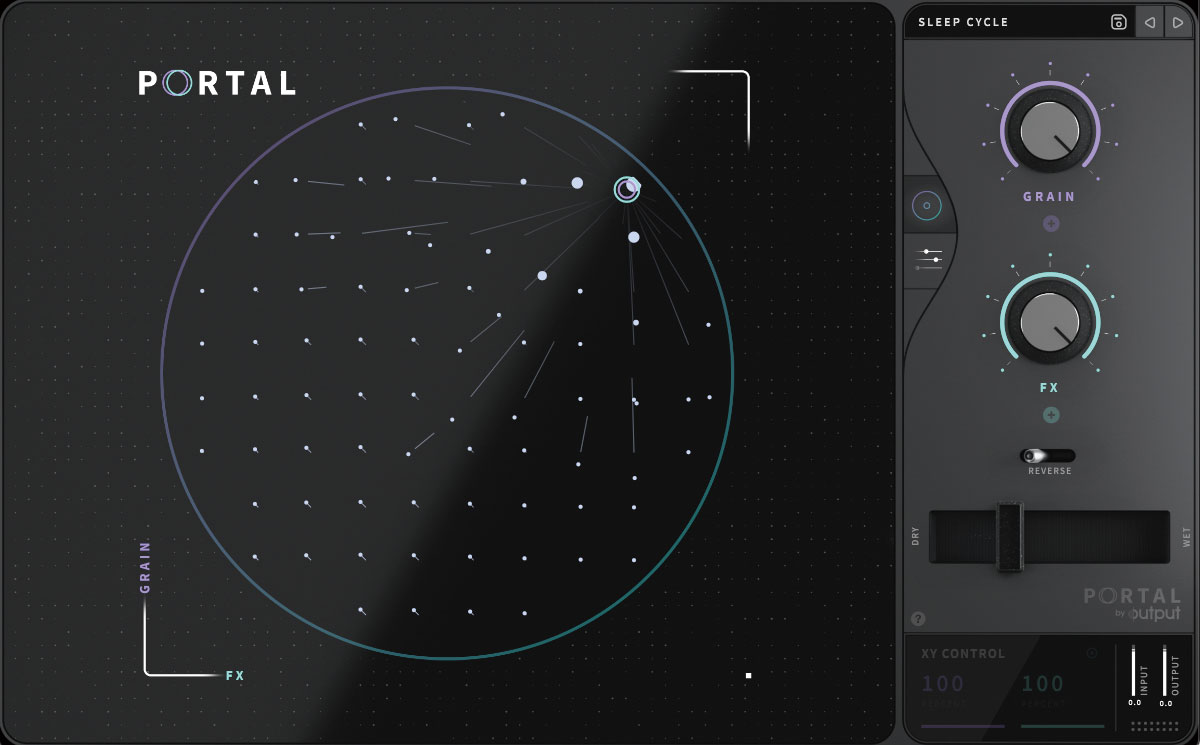Click the DRY label beside the mix slider
Image resolution: width=1200 pixels, height=745 pixels.
915,537
